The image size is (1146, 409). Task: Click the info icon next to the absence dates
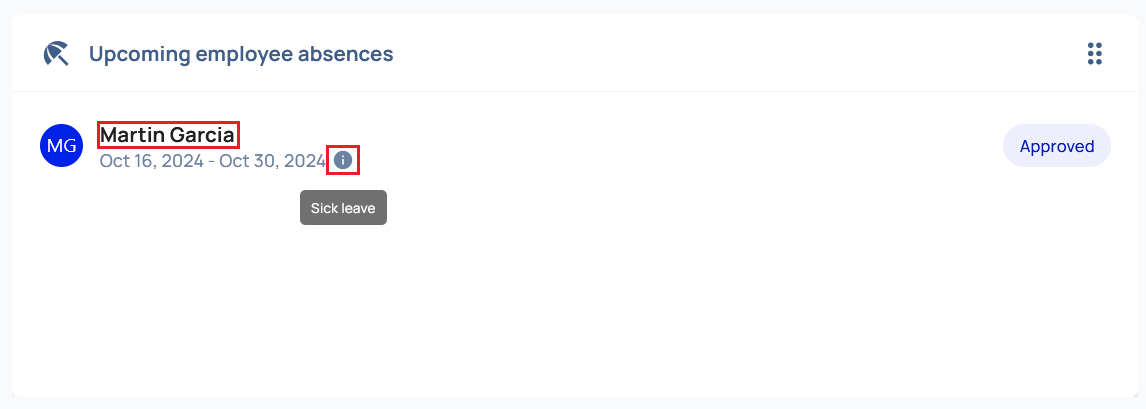click(343, 160)
